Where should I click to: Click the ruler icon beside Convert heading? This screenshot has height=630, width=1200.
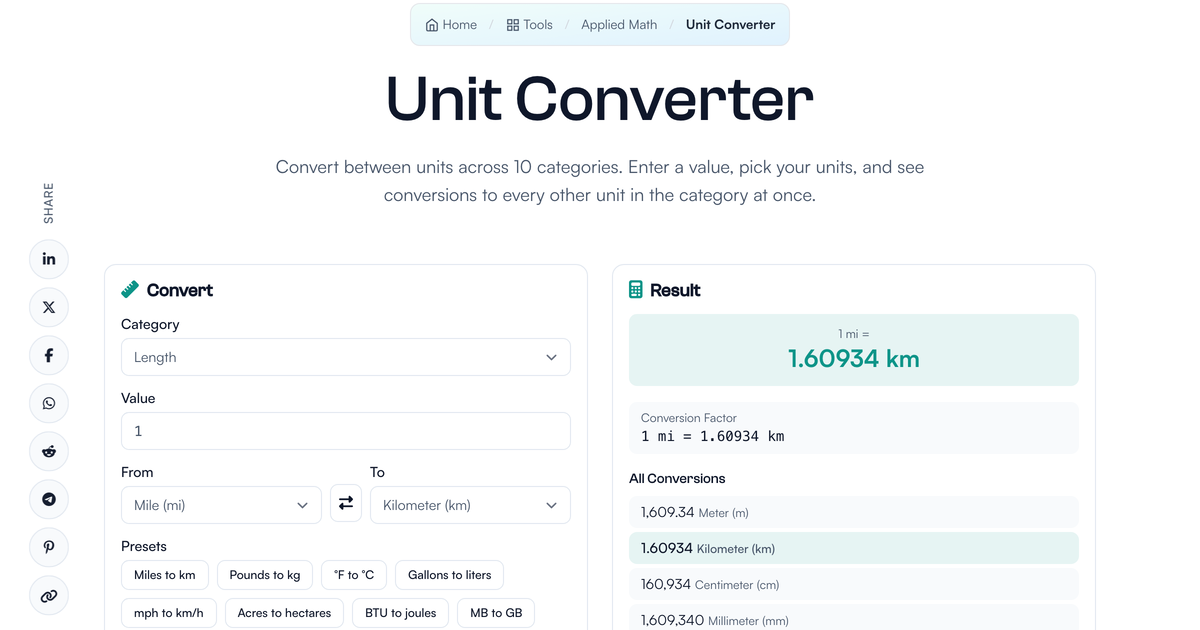click(130, 290)
